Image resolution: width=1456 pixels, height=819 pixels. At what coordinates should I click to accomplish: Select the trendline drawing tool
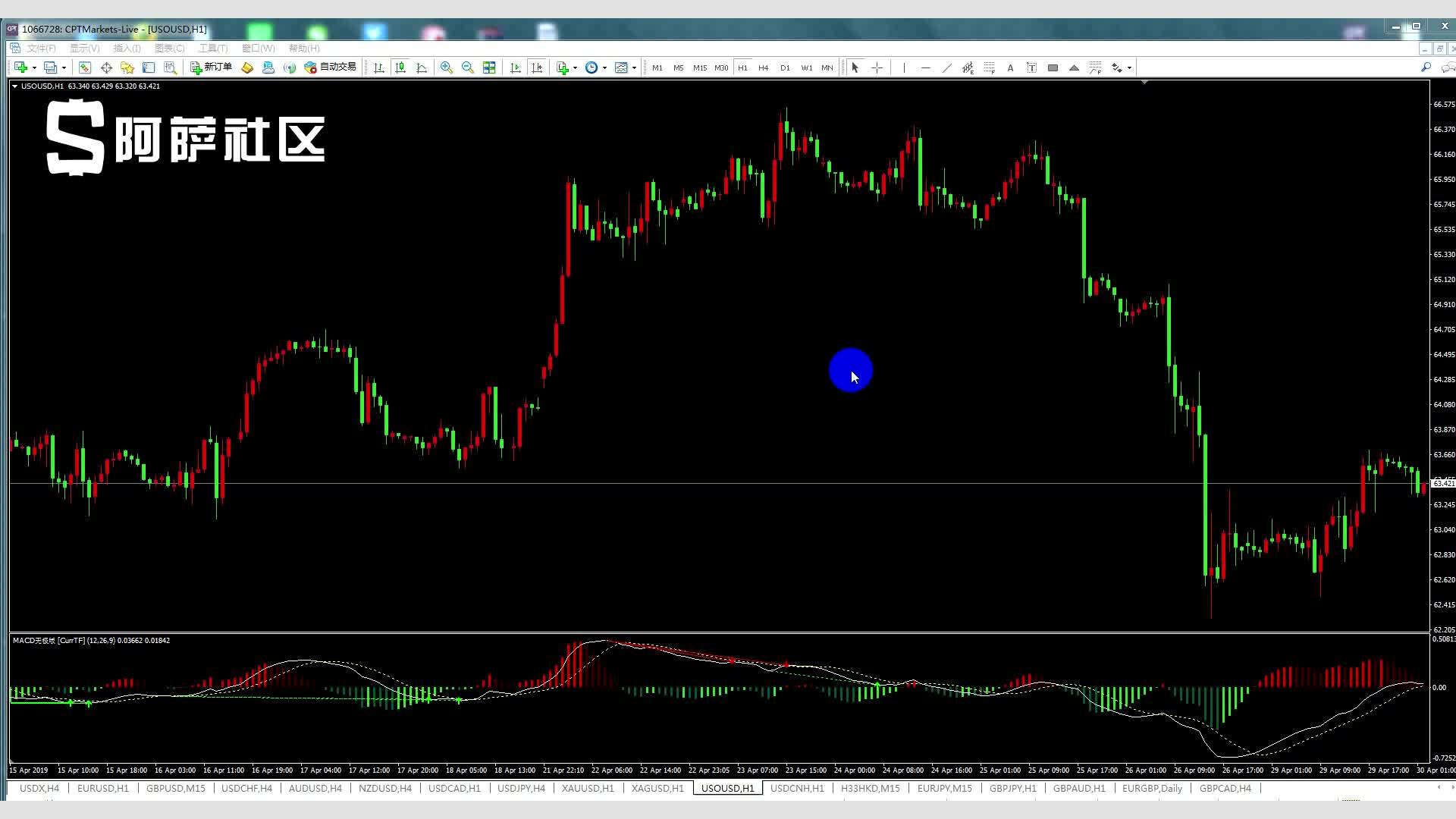pos(946,67)
